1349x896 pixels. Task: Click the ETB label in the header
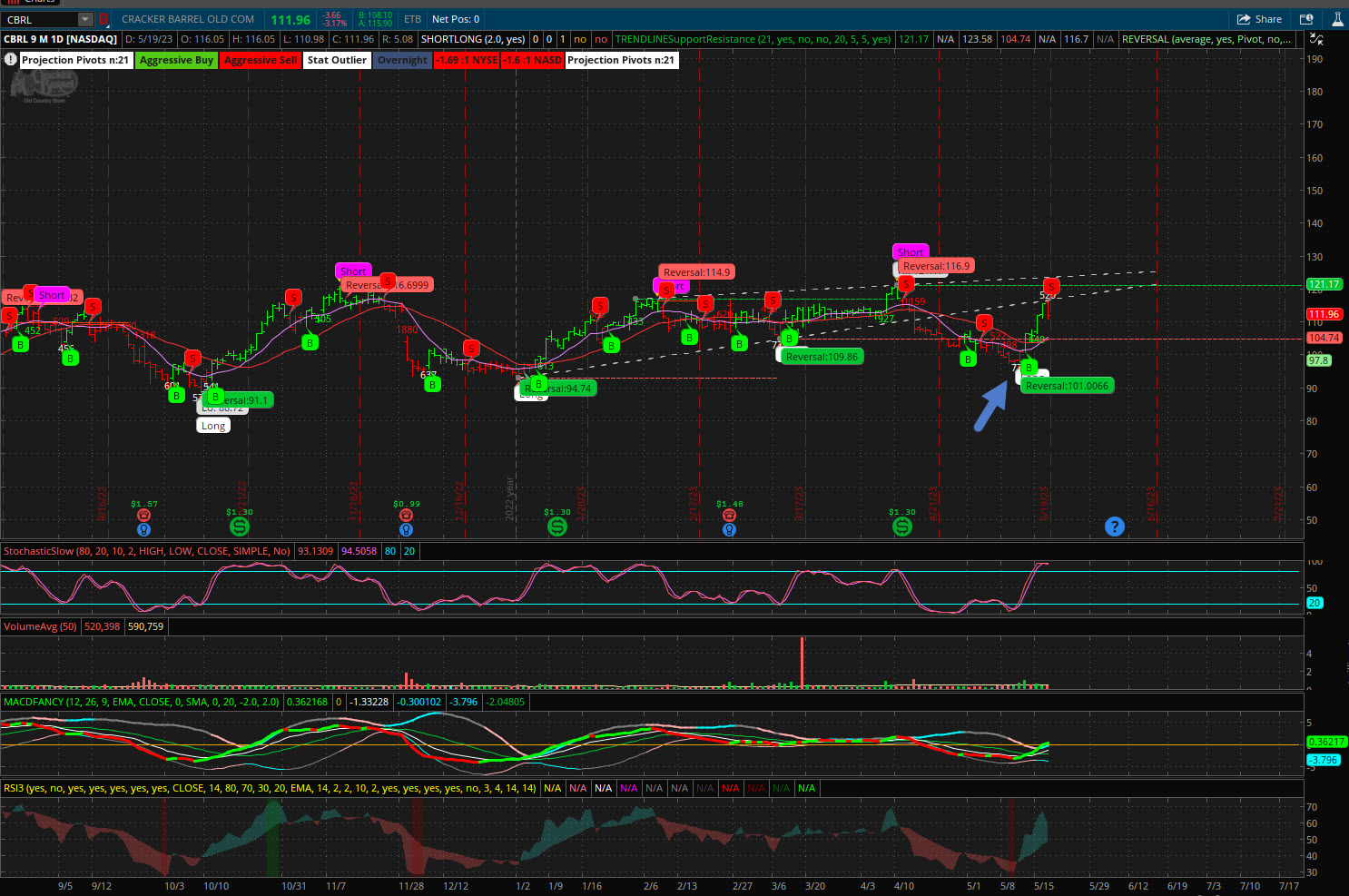tap(412, 19)
